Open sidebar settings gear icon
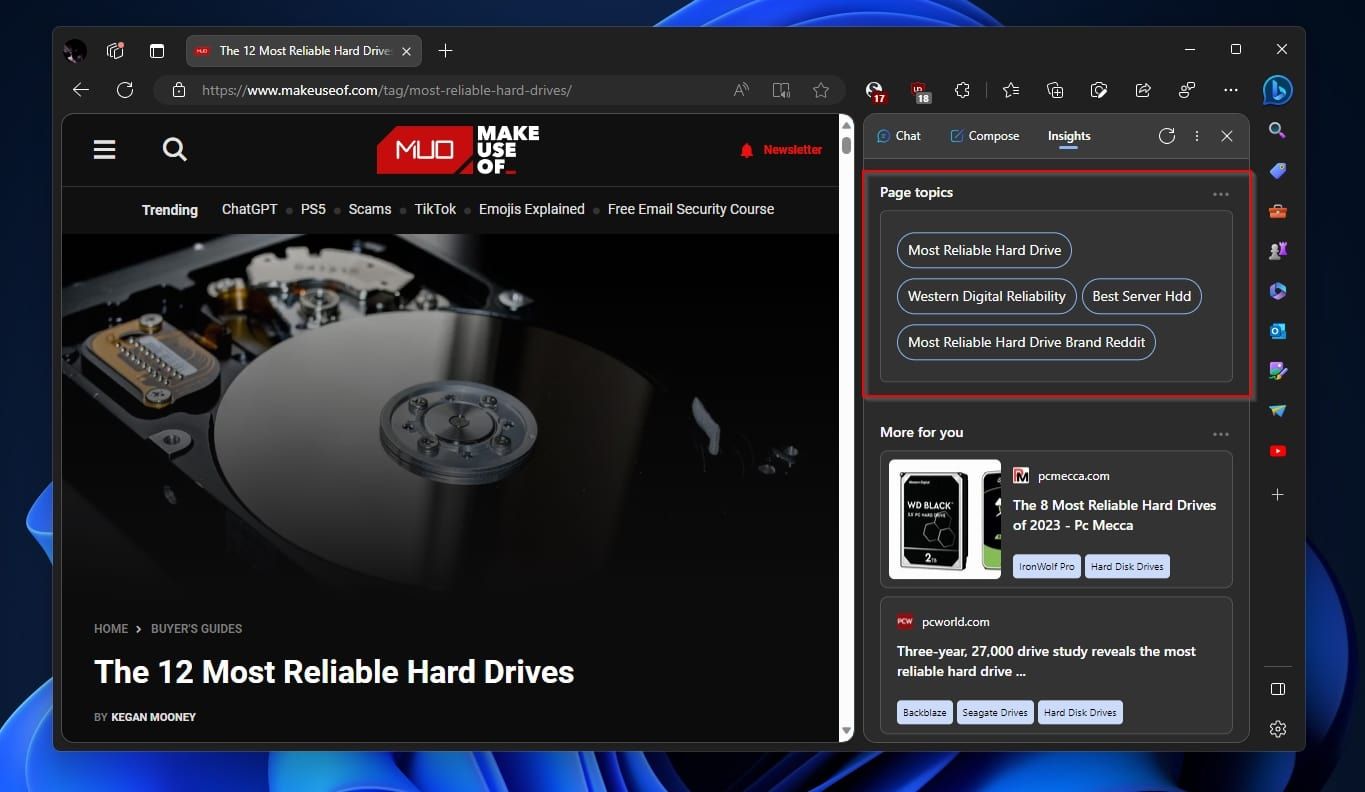This screenshot has width=1365, height=792. click(x=1277, y=729)
